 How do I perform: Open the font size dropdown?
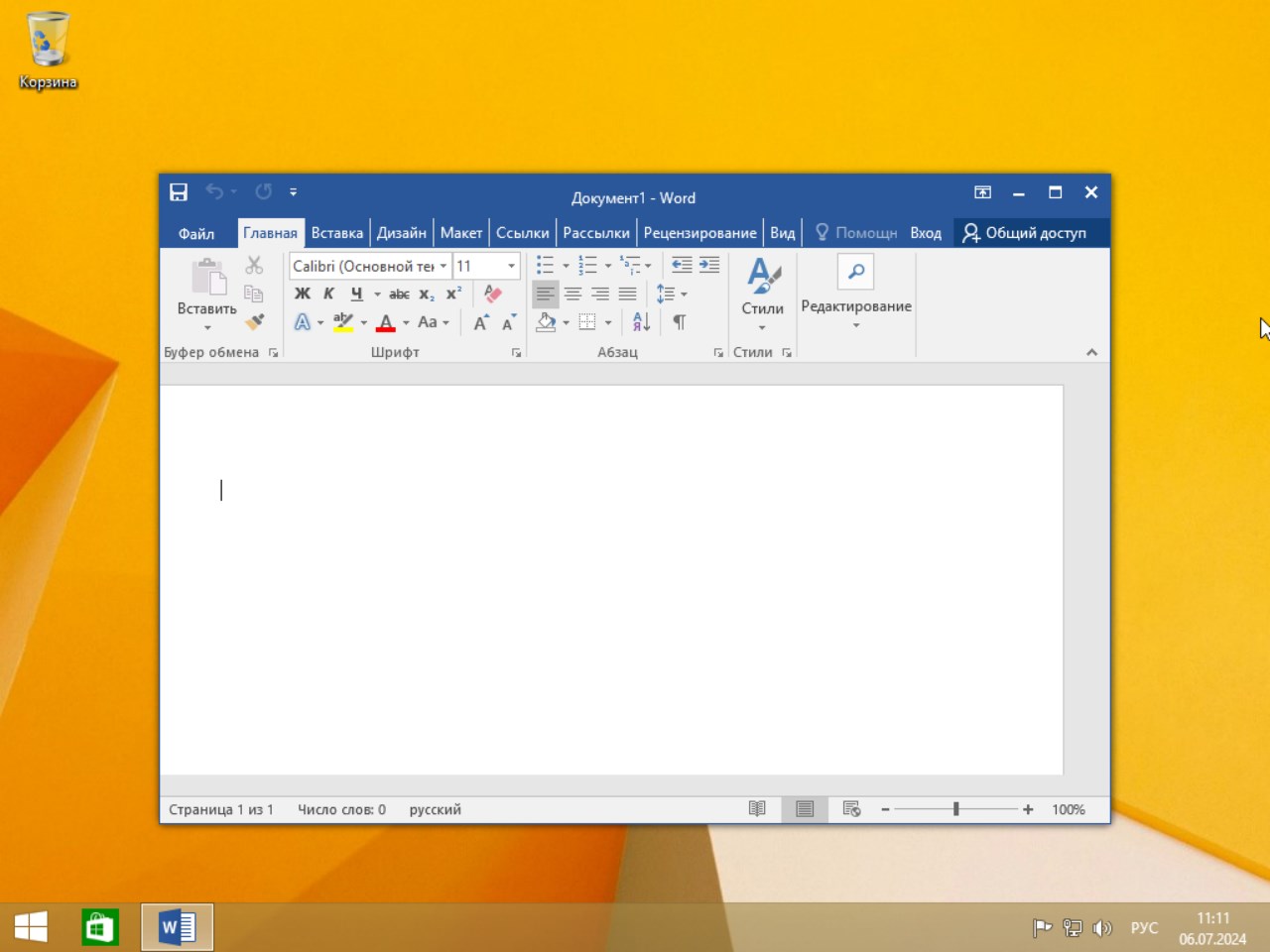(x=509, y=265)
